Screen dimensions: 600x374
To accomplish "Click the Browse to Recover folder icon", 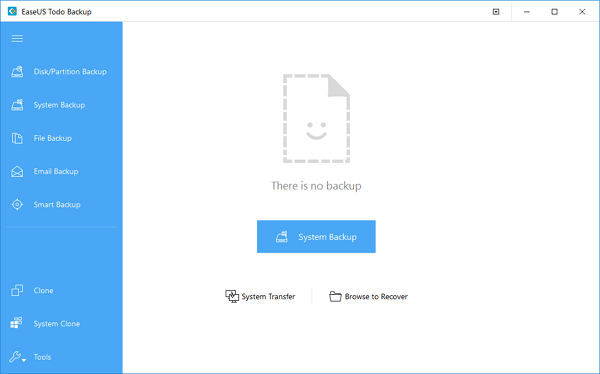I will pyautogui.click(x=335, y=296).
